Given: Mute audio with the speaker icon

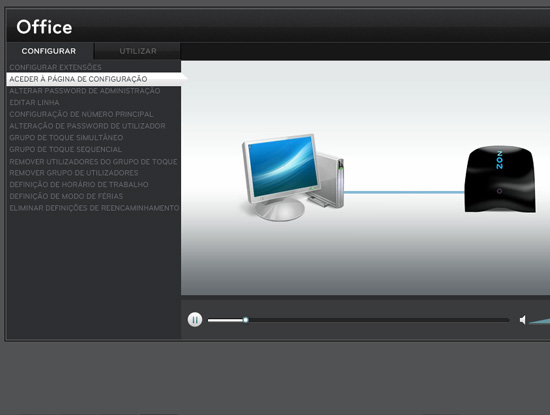Looking at the screenshot, I should [522, 320].
